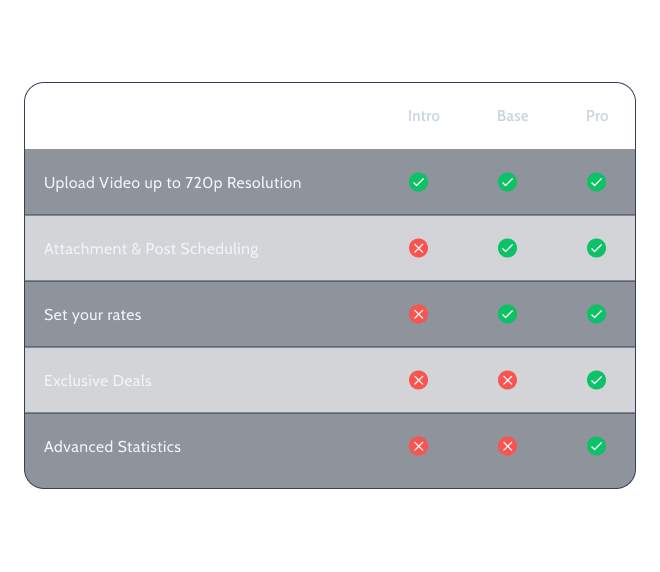Click Base plan check for 720p Upload Video
This screenshot has height=572, width=660.
click(x=507, y=182)
